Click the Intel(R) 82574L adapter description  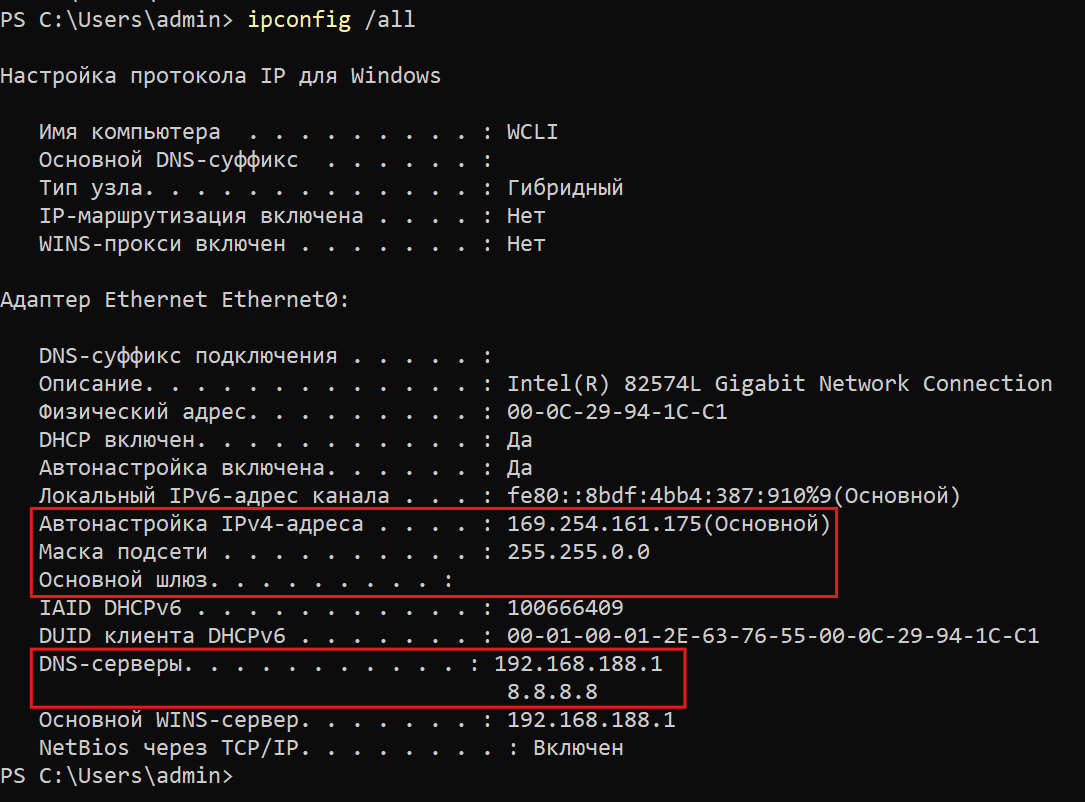779,384
